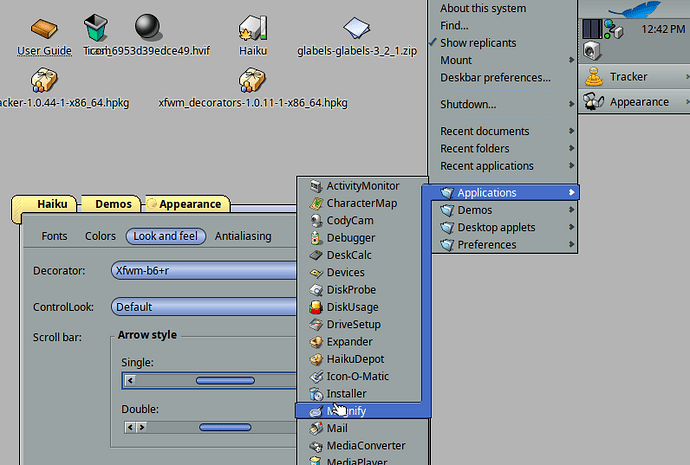
Task: Click the DiskProbe icon in the menu
Action: [316, 290]
